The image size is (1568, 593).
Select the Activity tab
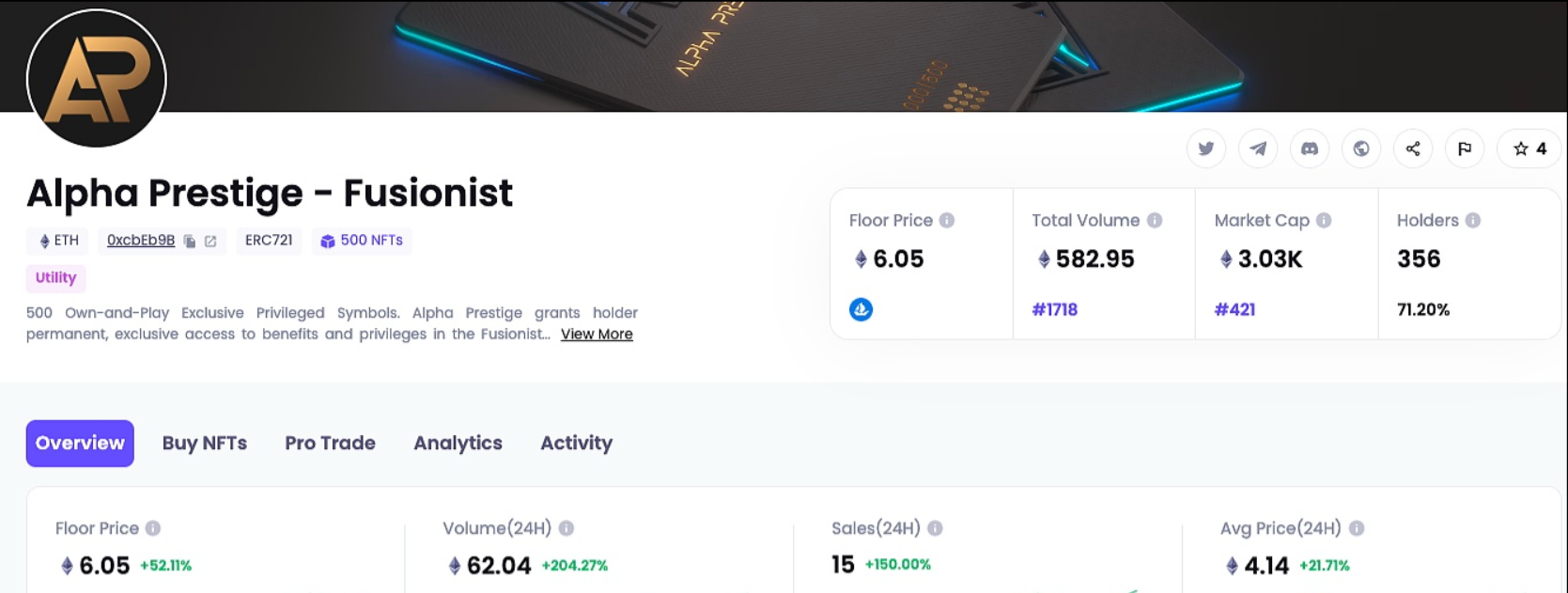[x=576, y=444]
